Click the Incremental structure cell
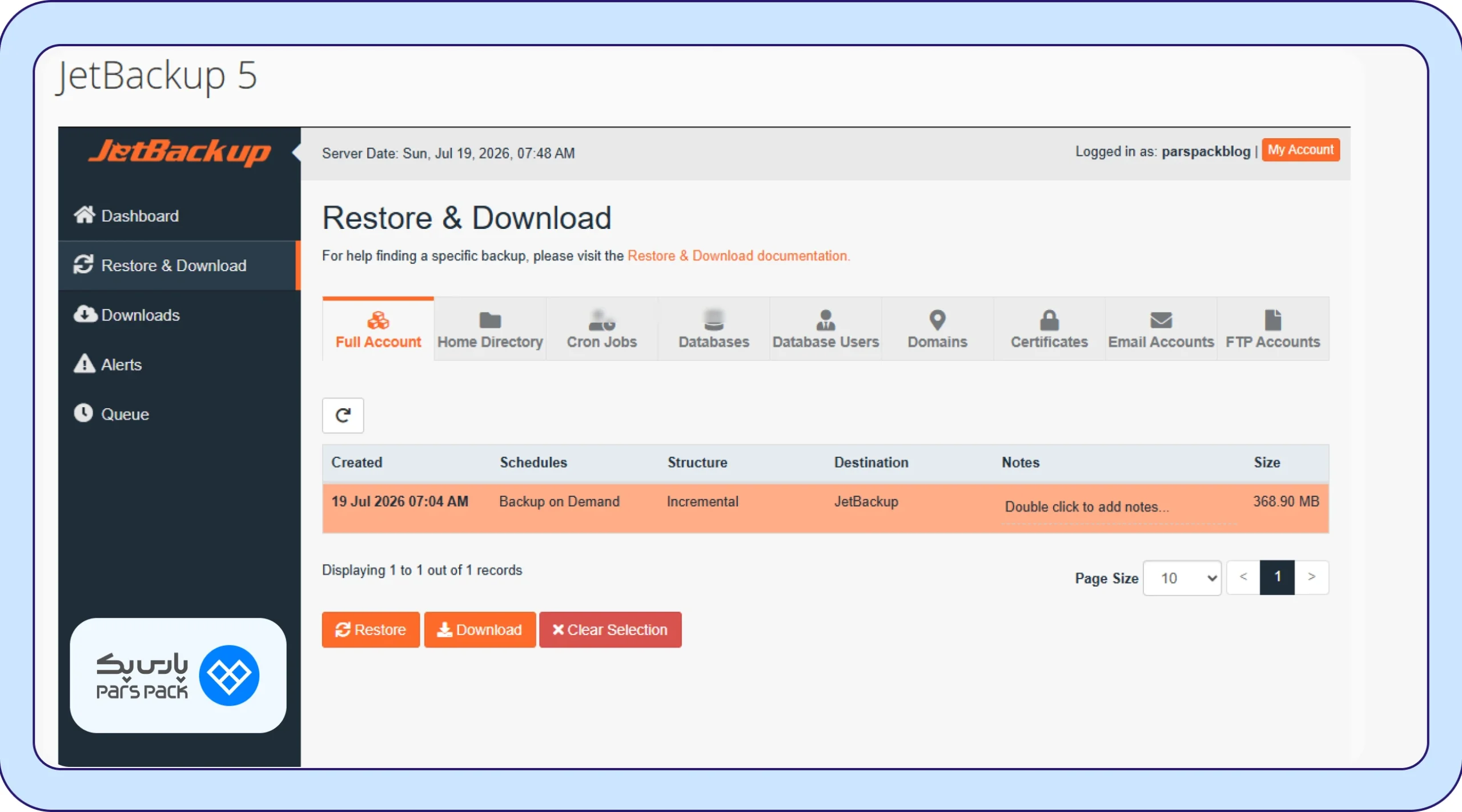The height and width of the screenshot is (812, 1462). point(702,501)
